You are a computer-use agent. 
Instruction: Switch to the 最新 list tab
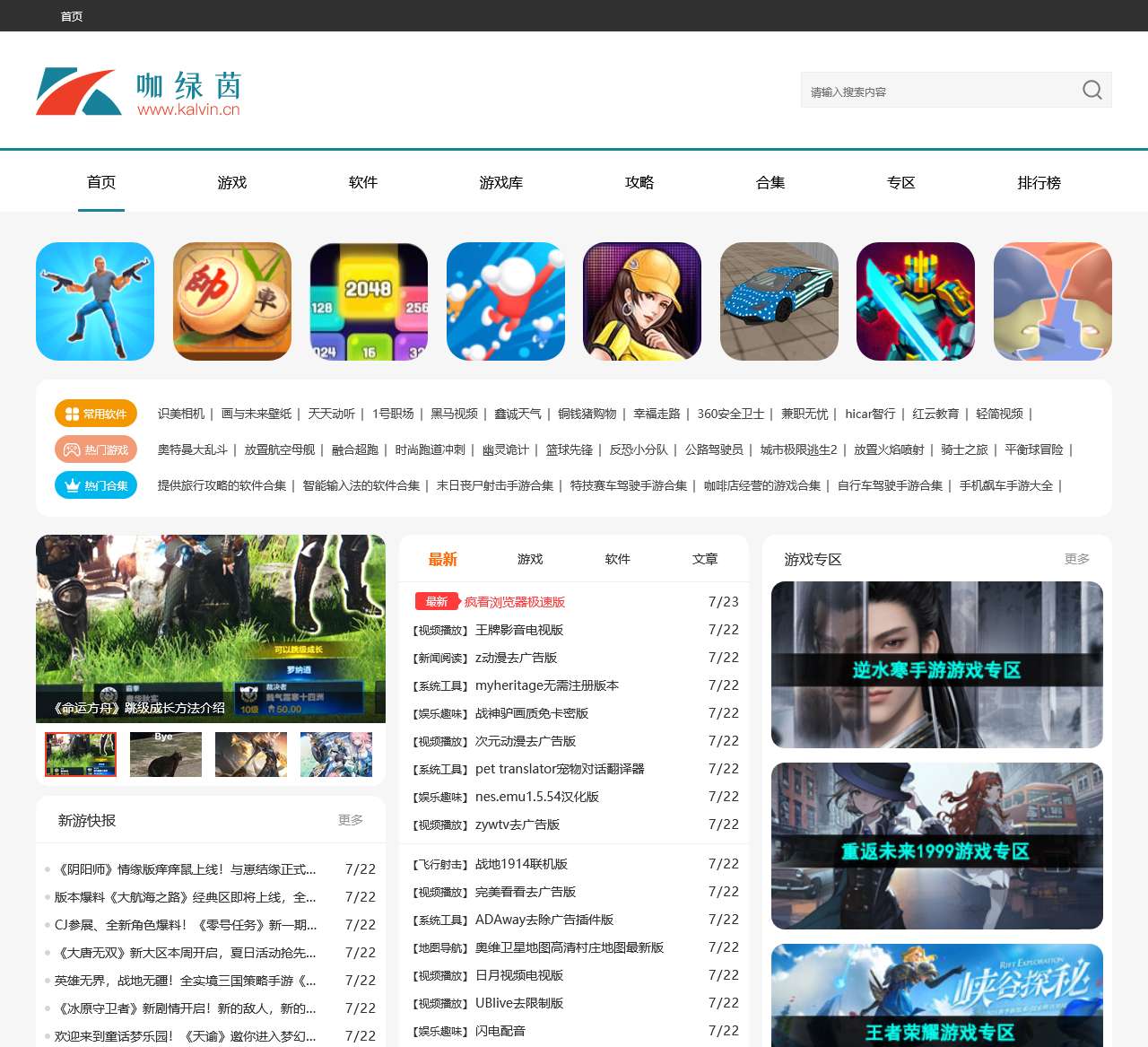click(x=443, y=559)
